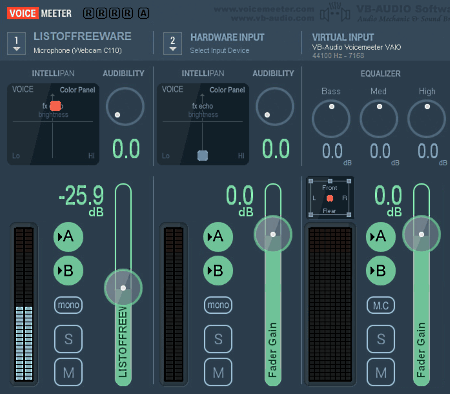Click the Med equalizer knob
Screen dimensions: 450x394
point(379,119)
